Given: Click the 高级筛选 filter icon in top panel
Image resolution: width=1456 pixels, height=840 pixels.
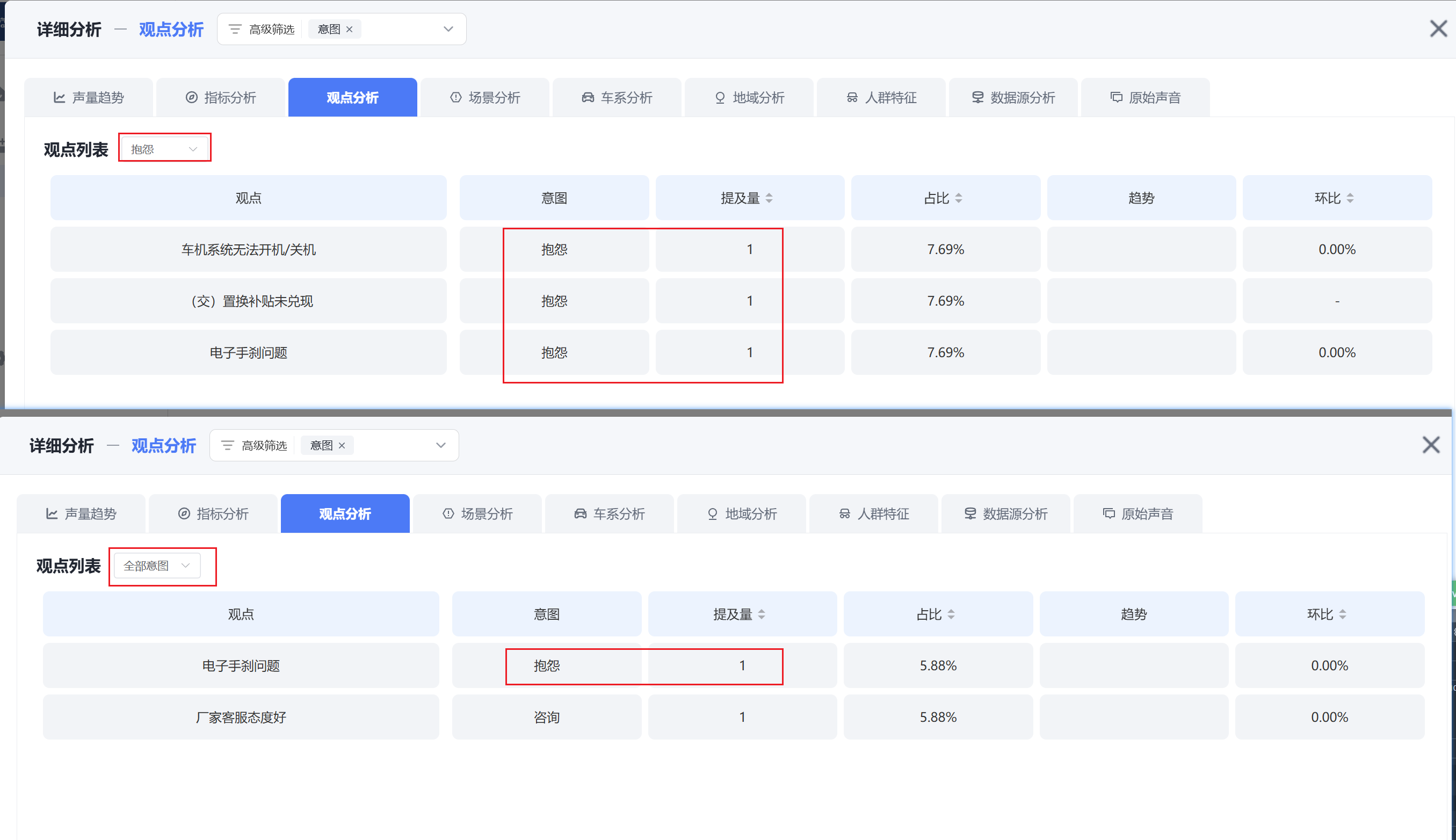Looking at the screenshot, I should 235,30.
